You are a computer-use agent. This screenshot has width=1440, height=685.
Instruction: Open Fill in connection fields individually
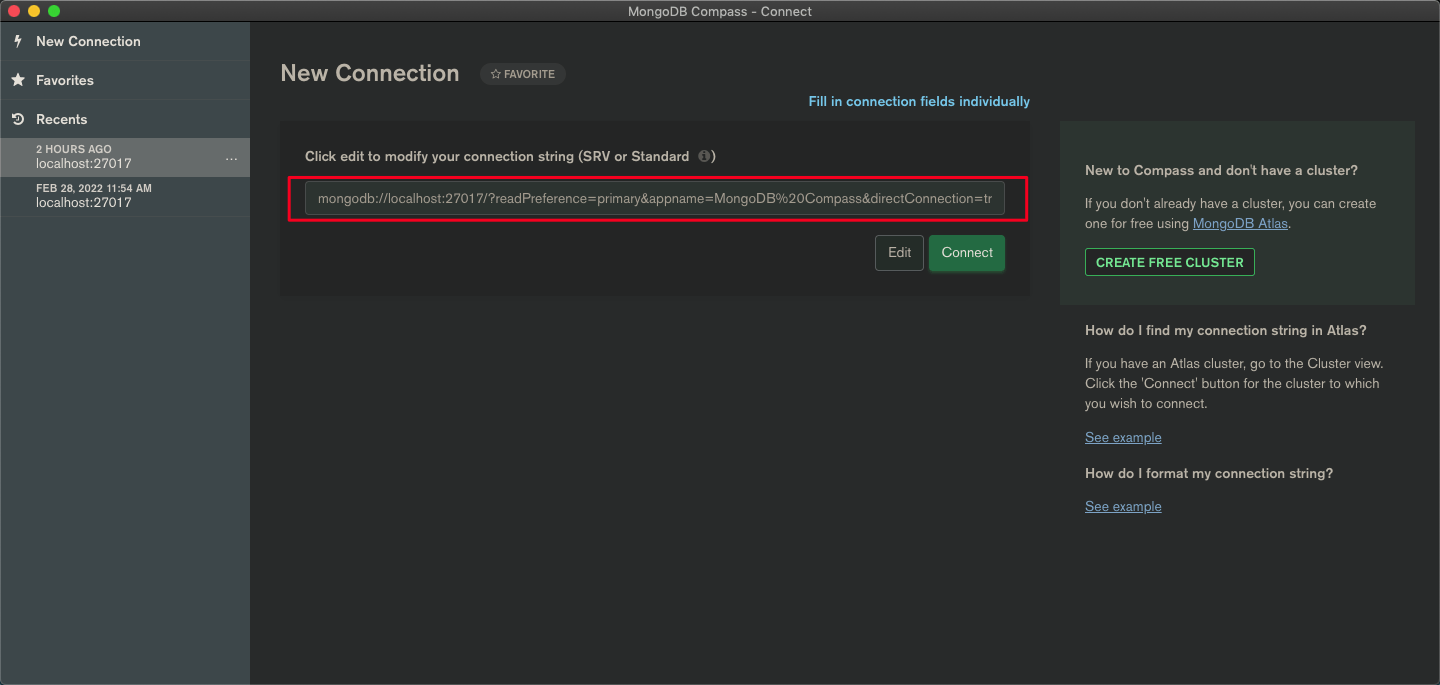coord(918,101)
